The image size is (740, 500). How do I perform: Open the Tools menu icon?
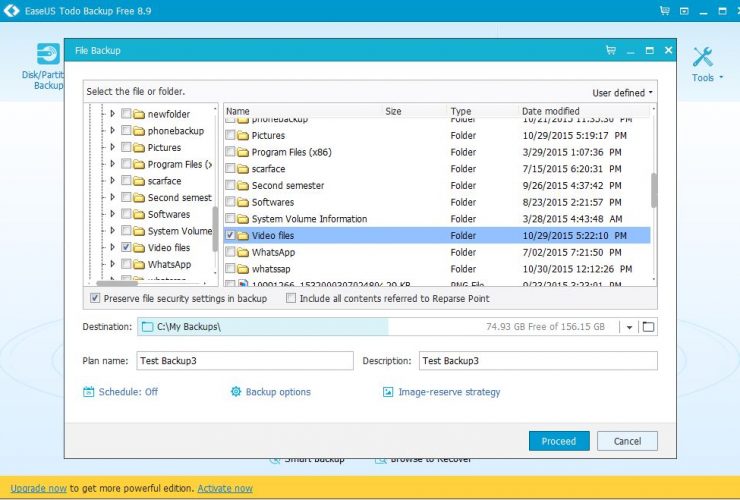pos(703,57)
